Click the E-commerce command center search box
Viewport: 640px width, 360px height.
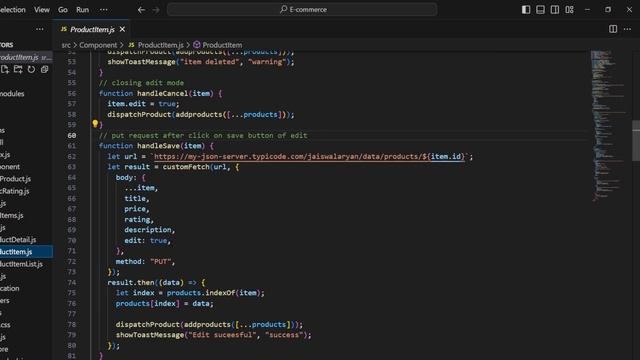pos(302,9)
